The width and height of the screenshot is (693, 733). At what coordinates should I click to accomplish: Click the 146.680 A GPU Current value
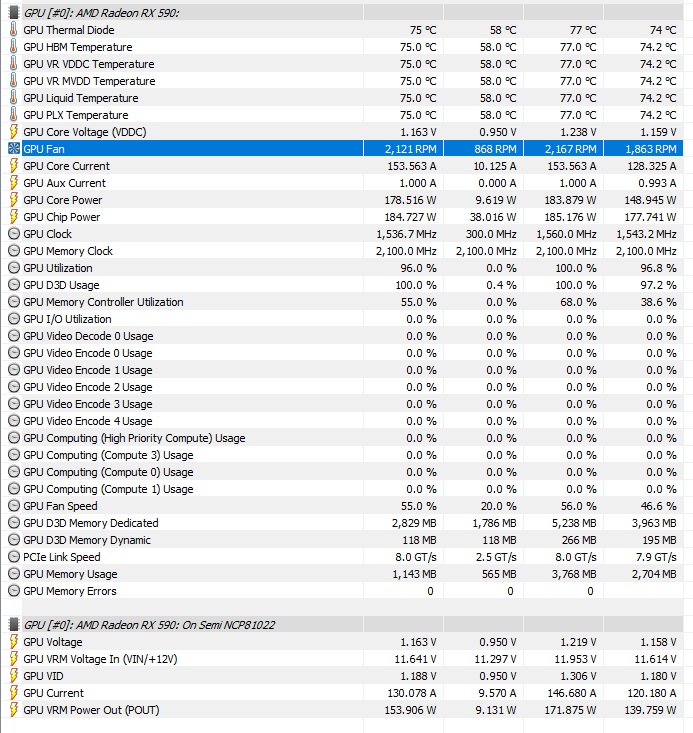pos(572,693)
